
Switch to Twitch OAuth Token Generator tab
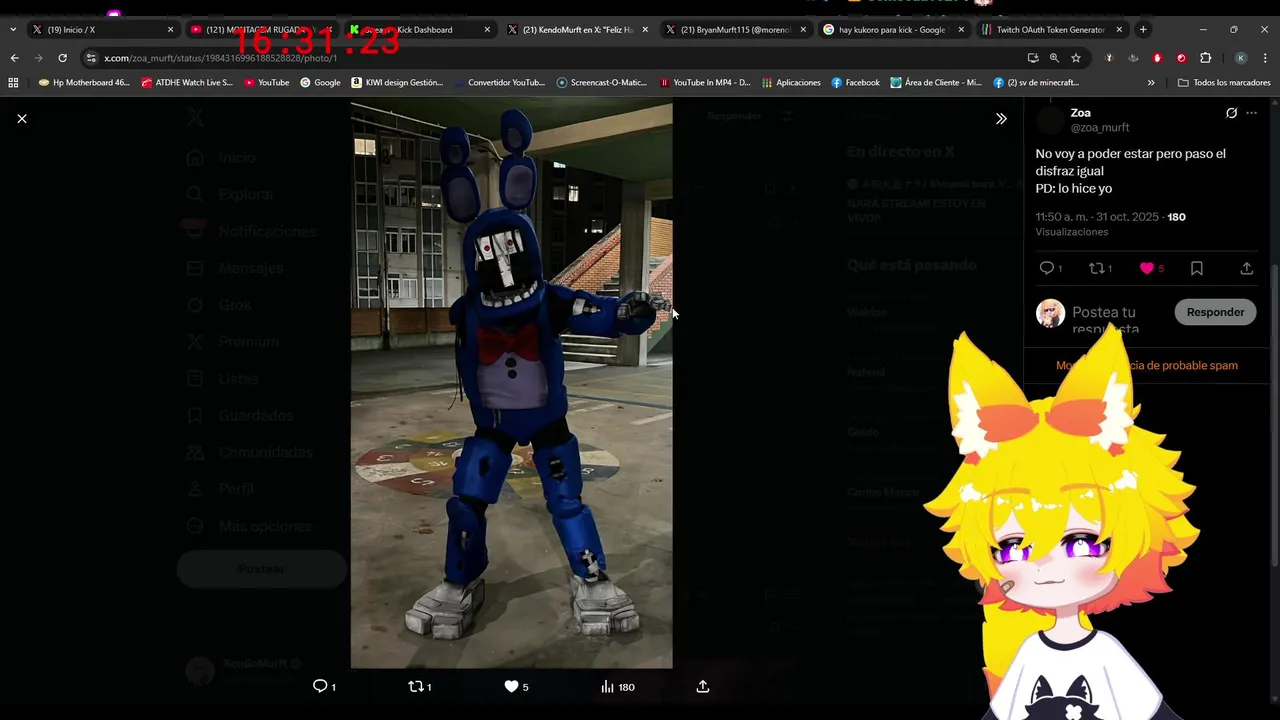(1052, 30)
